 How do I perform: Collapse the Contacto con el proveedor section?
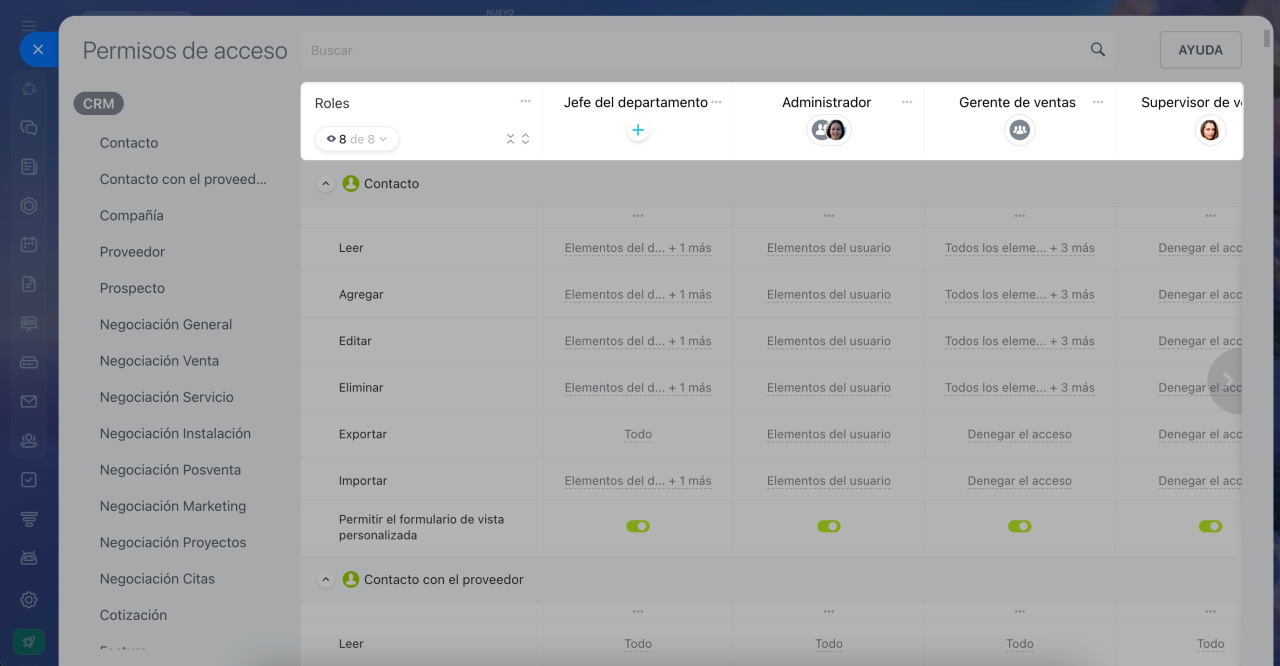(325, 580)
